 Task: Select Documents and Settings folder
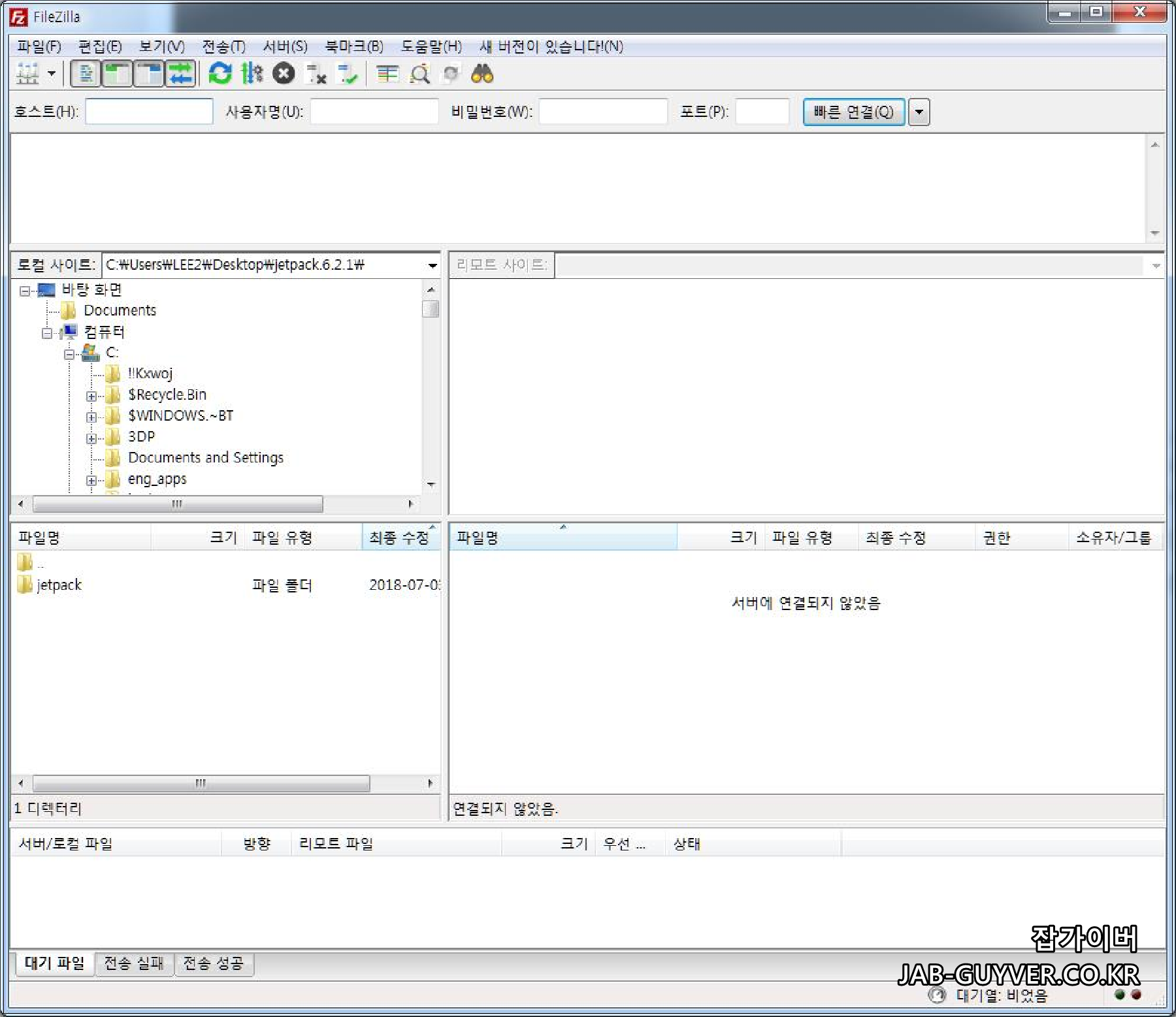coord(206,458)
